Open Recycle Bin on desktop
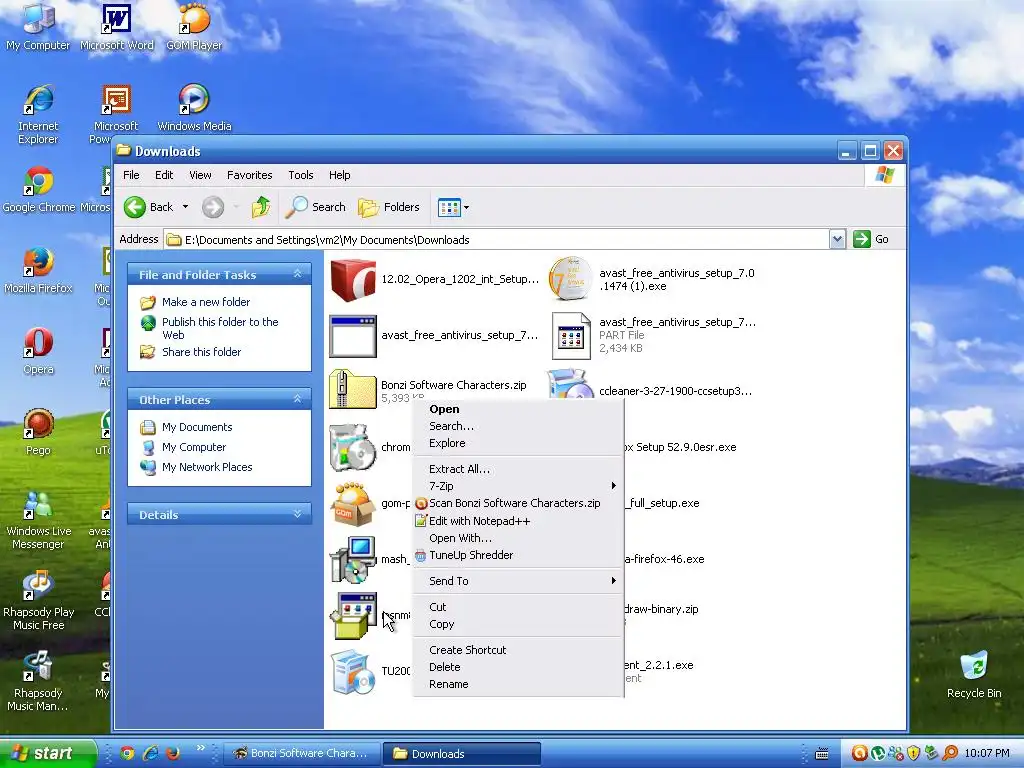Screen dimensions: 1024x768 [974, 675]
